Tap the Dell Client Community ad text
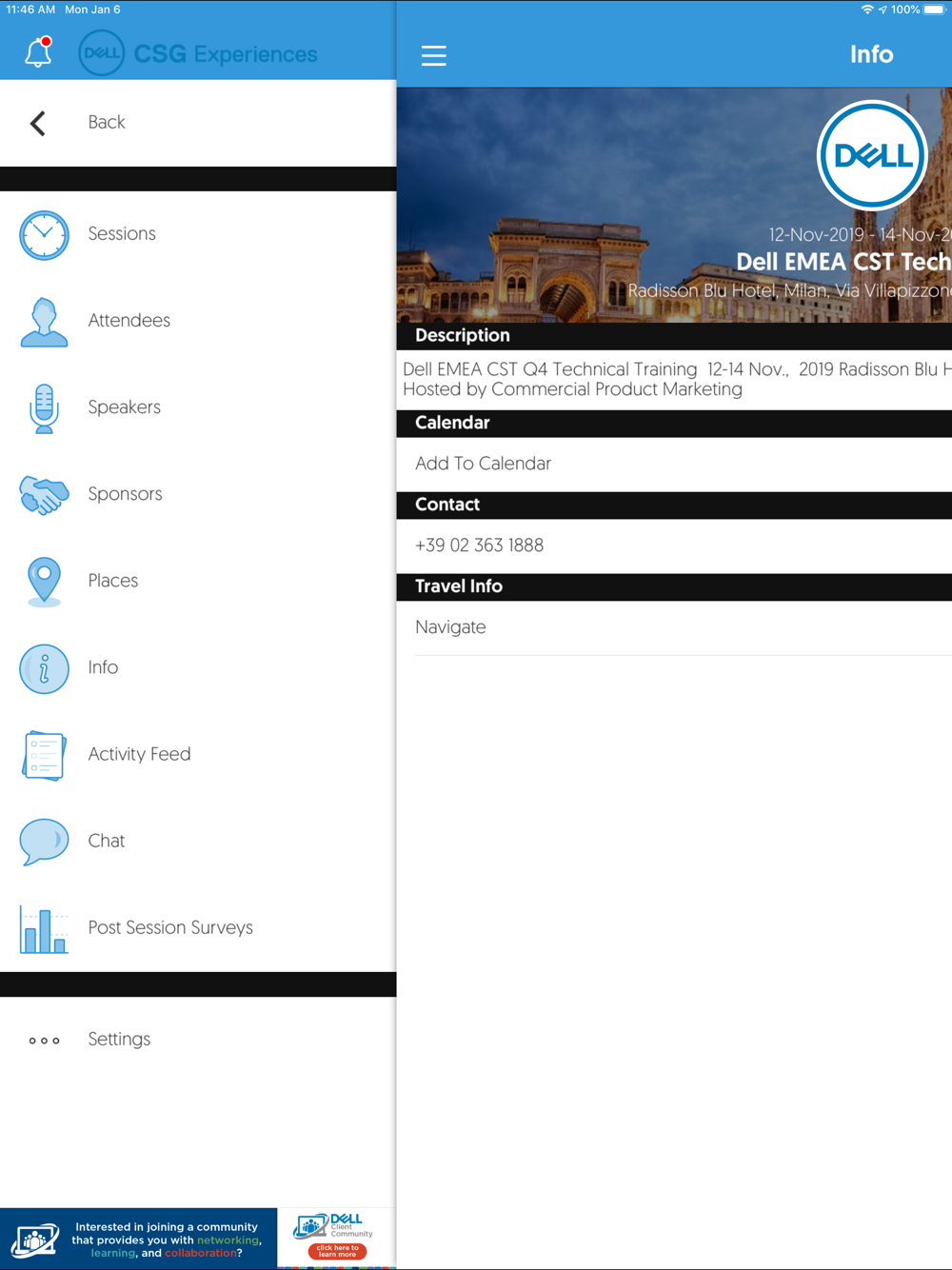This screenshot has width=952, height=1270. tap(351, 1224)
